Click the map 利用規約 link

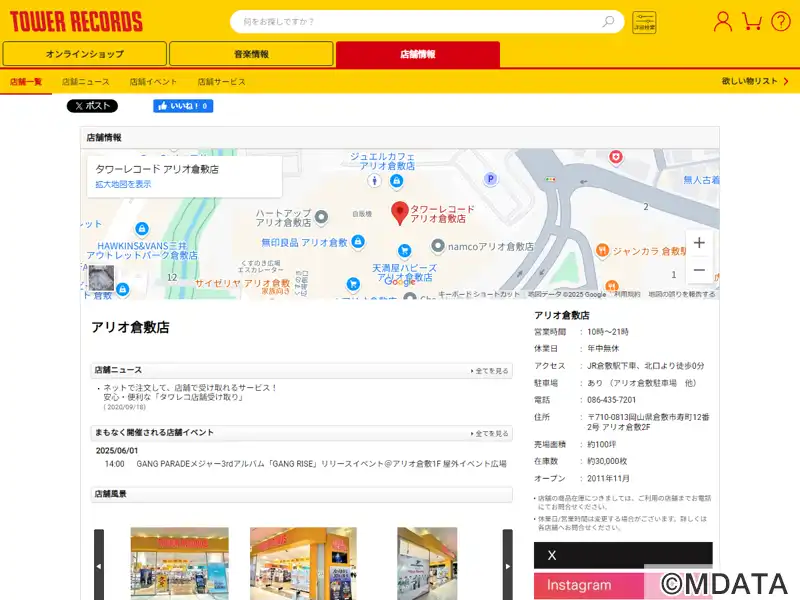(x=627, y=294)
